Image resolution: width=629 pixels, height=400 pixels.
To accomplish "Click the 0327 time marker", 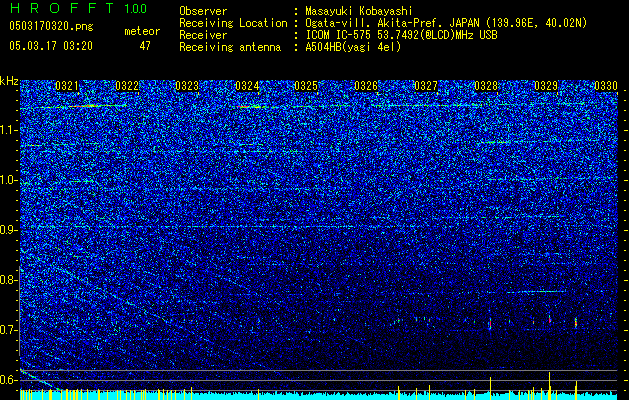I will 426,86.
